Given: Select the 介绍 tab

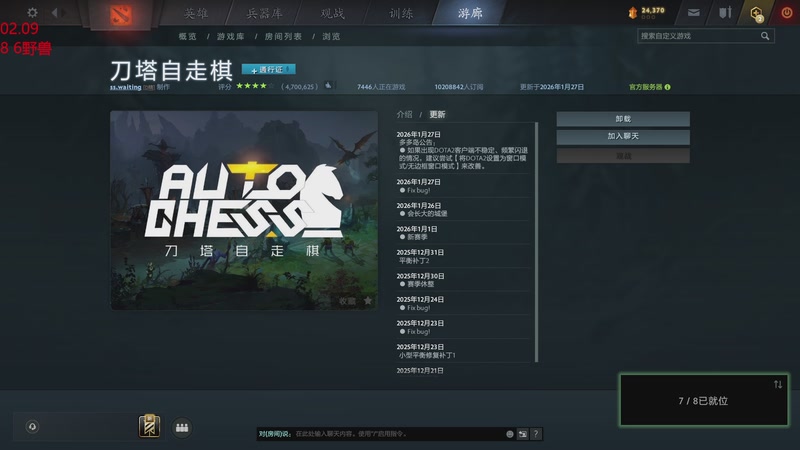Looking at the screenshot, I should pyautogui.click(x=404, y=114).
